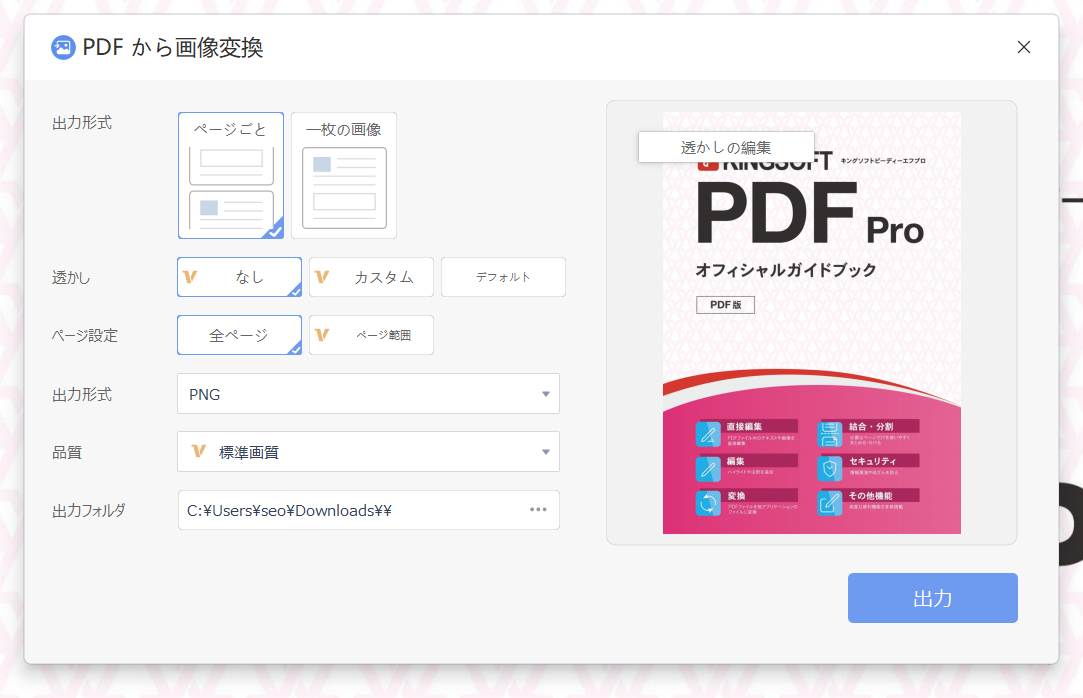Select the ページごと output layout option
Image resolution: width=1083 pixels, height=698 pixels.
[231, 175]
